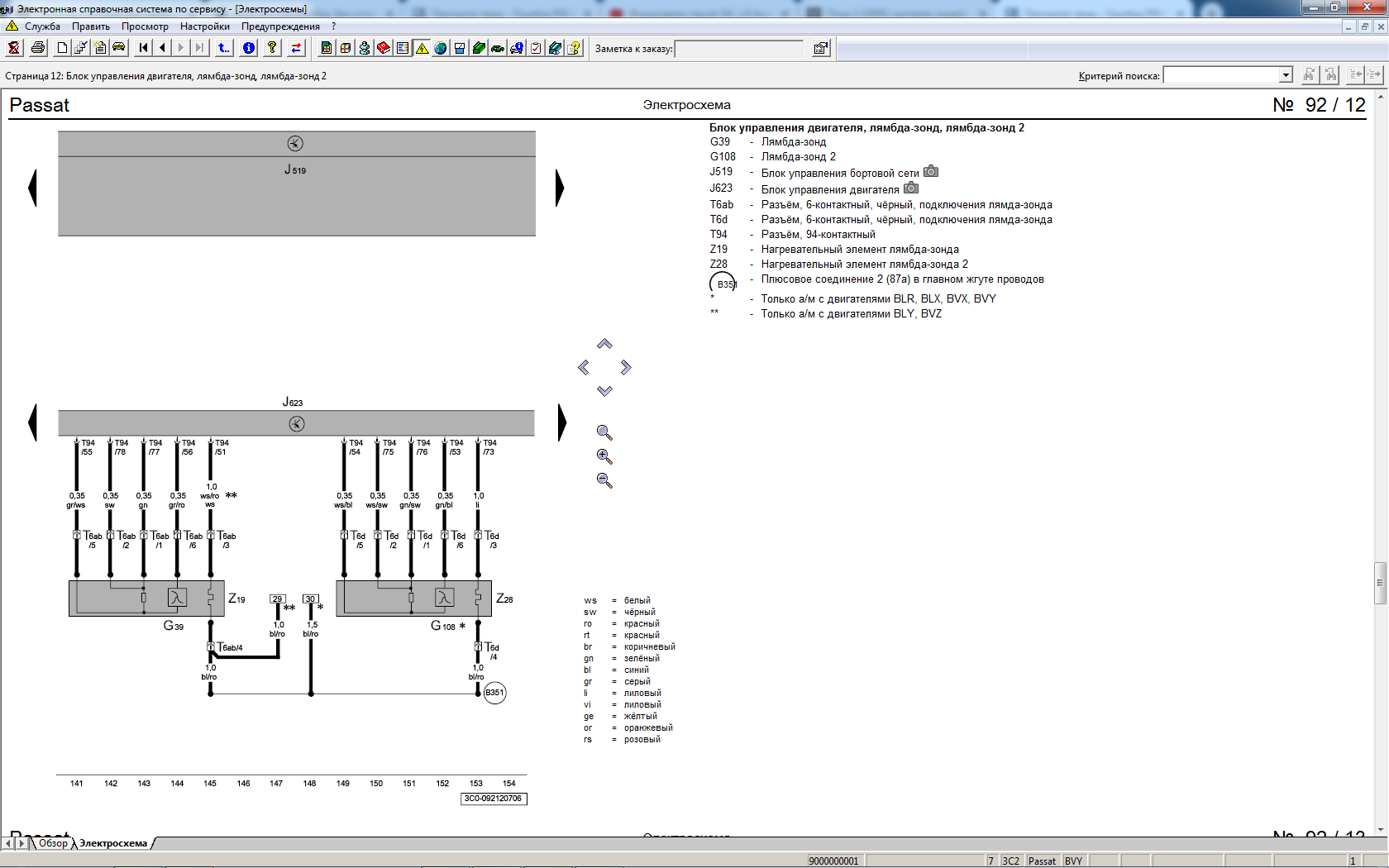
Task: Open the search criterion dropdown
Action: [x=1286, y=75]
